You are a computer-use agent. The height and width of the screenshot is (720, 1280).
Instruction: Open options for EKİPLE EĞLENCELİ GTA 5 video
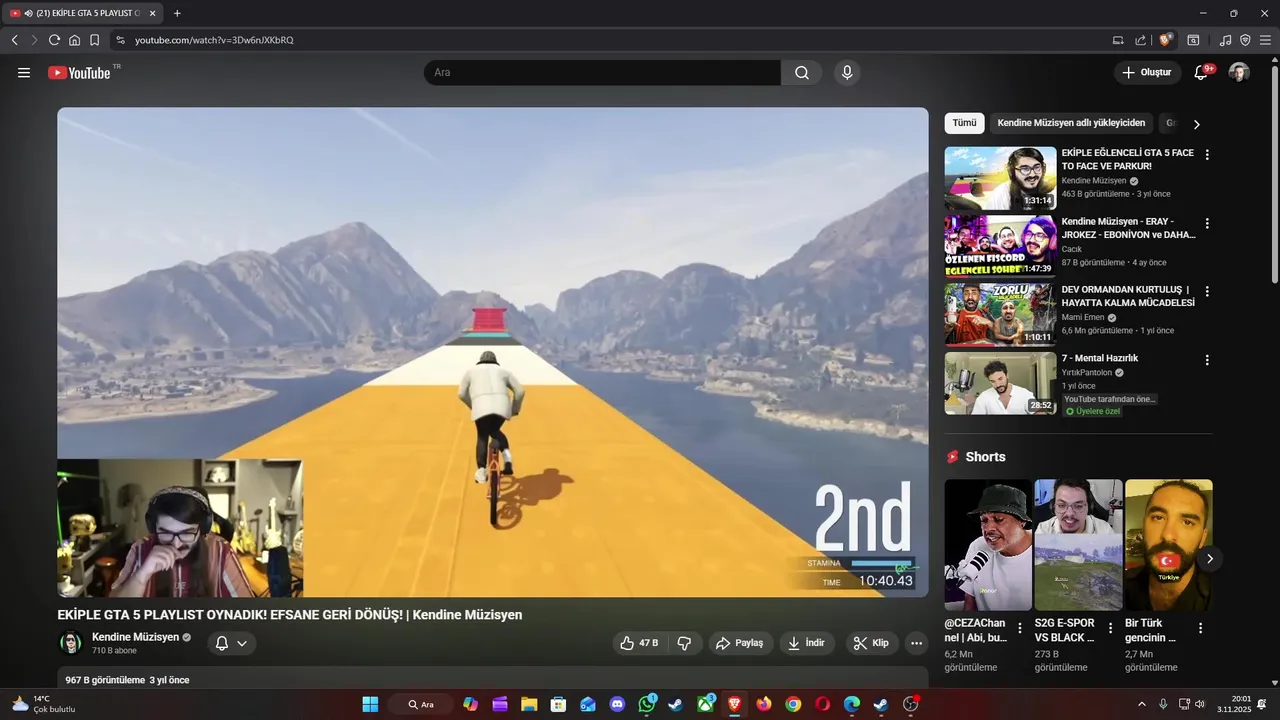pos(1207,155)
